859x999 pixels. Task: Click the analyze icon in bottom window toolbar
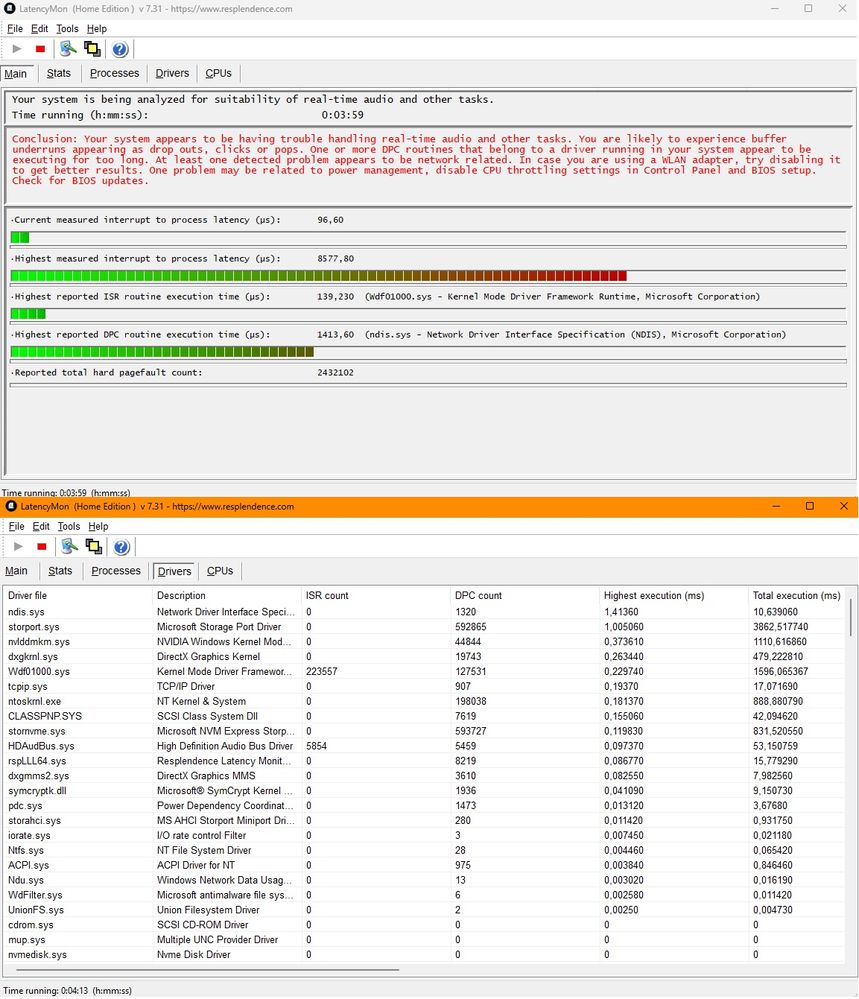click(x=69, y=547)
